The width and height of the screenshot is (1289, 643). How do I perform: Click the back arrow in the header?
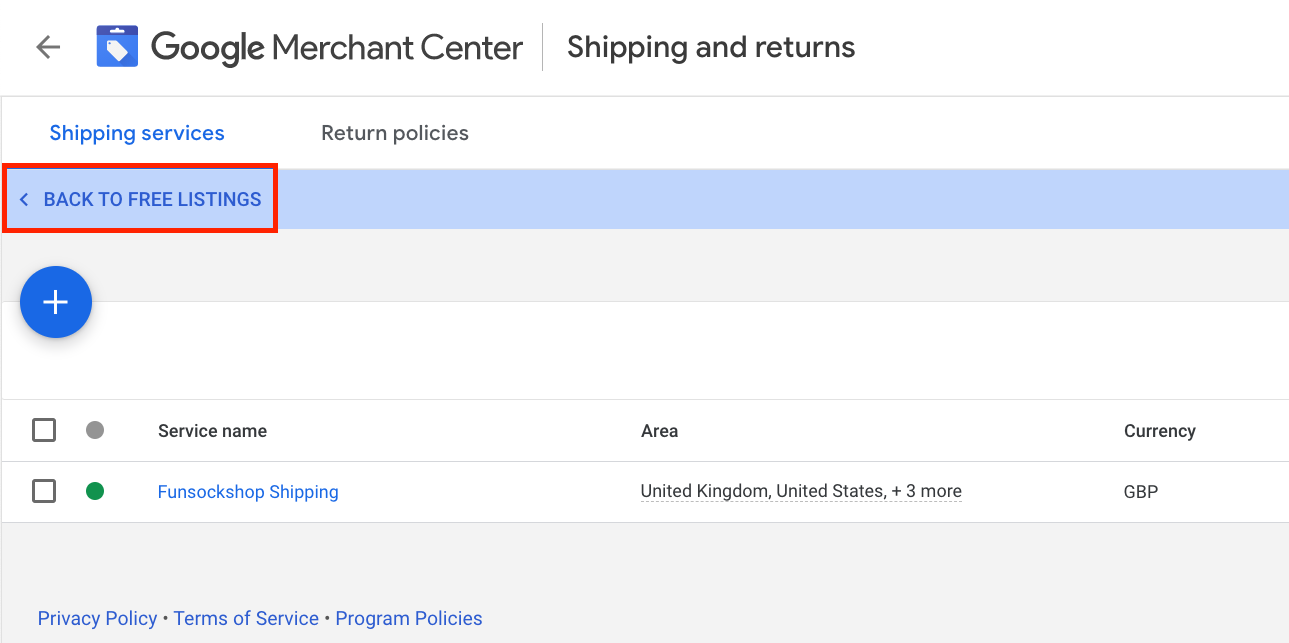pyautogui.click(x=48, y=47)
